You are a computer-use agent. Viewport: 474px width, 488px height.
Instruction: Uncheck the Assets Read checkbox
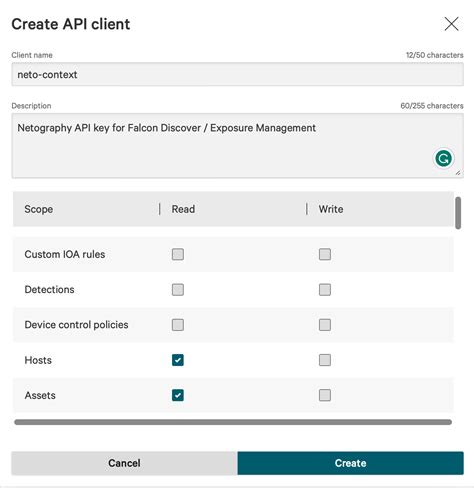pyautogui.click(x=178, y=395)
